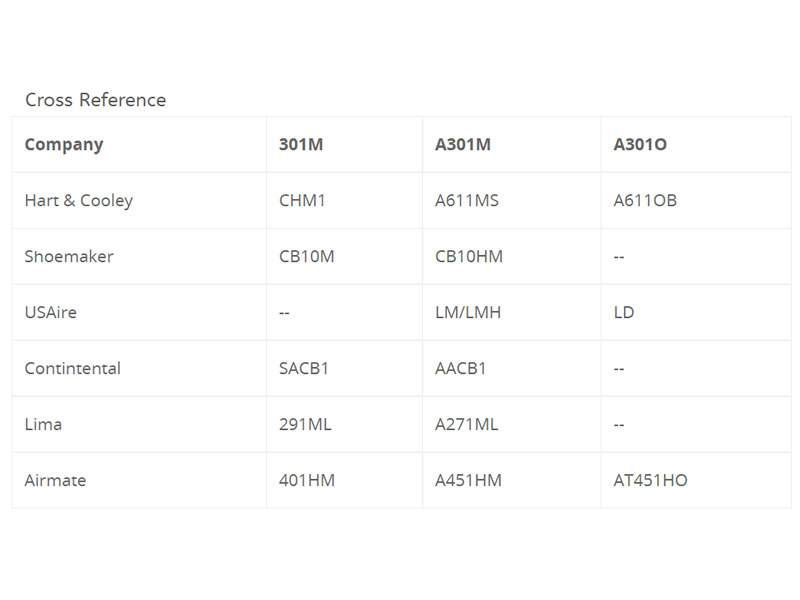Select the USAire company cell
The width and height of the screenshot is (800, 600).
(x=51, y=312)
